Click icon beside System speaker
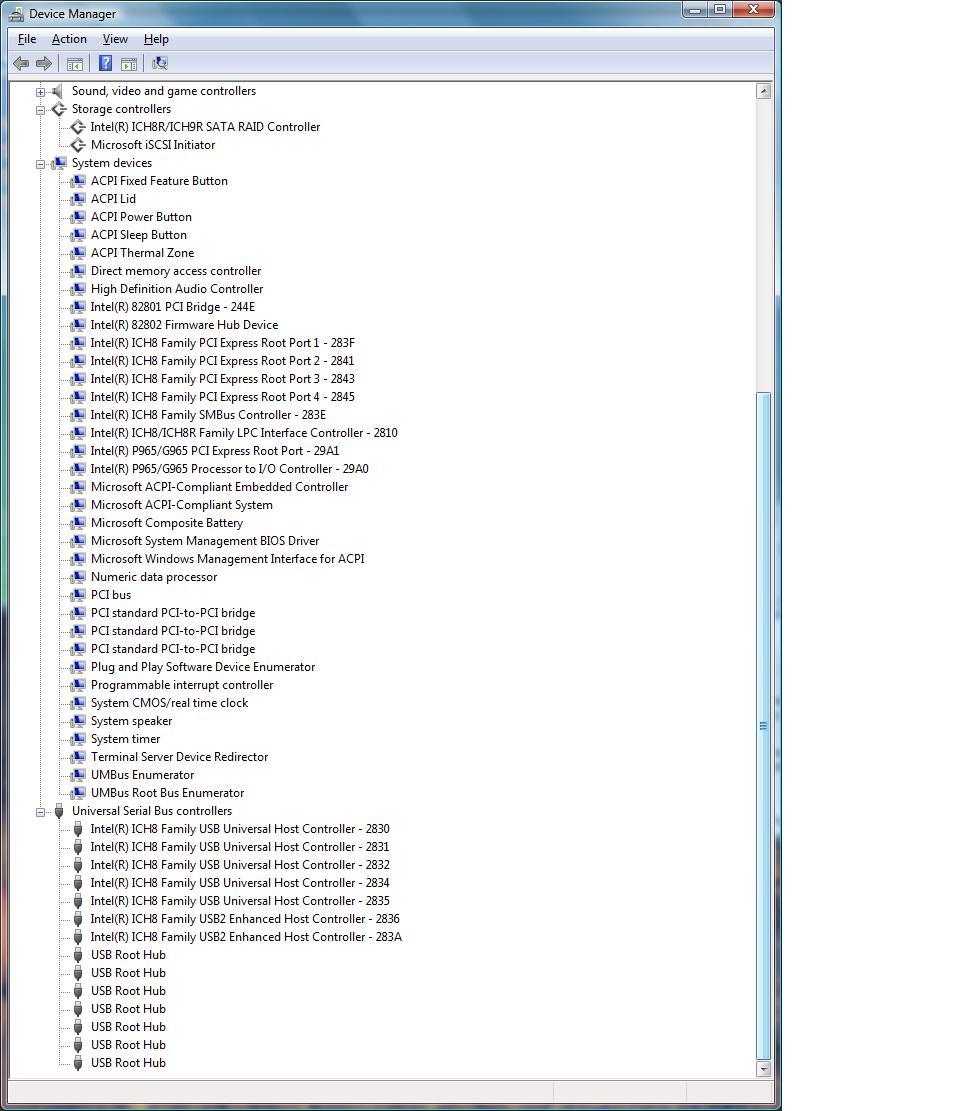The width and height of the screenshot is (960, 1111). [x=78, y=721]
